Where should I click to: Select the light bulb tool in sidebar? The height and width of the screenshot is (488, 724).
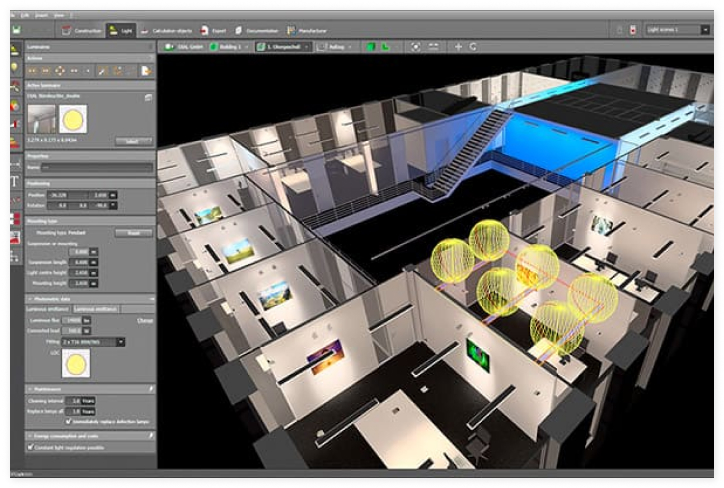(x=14, y=67)
